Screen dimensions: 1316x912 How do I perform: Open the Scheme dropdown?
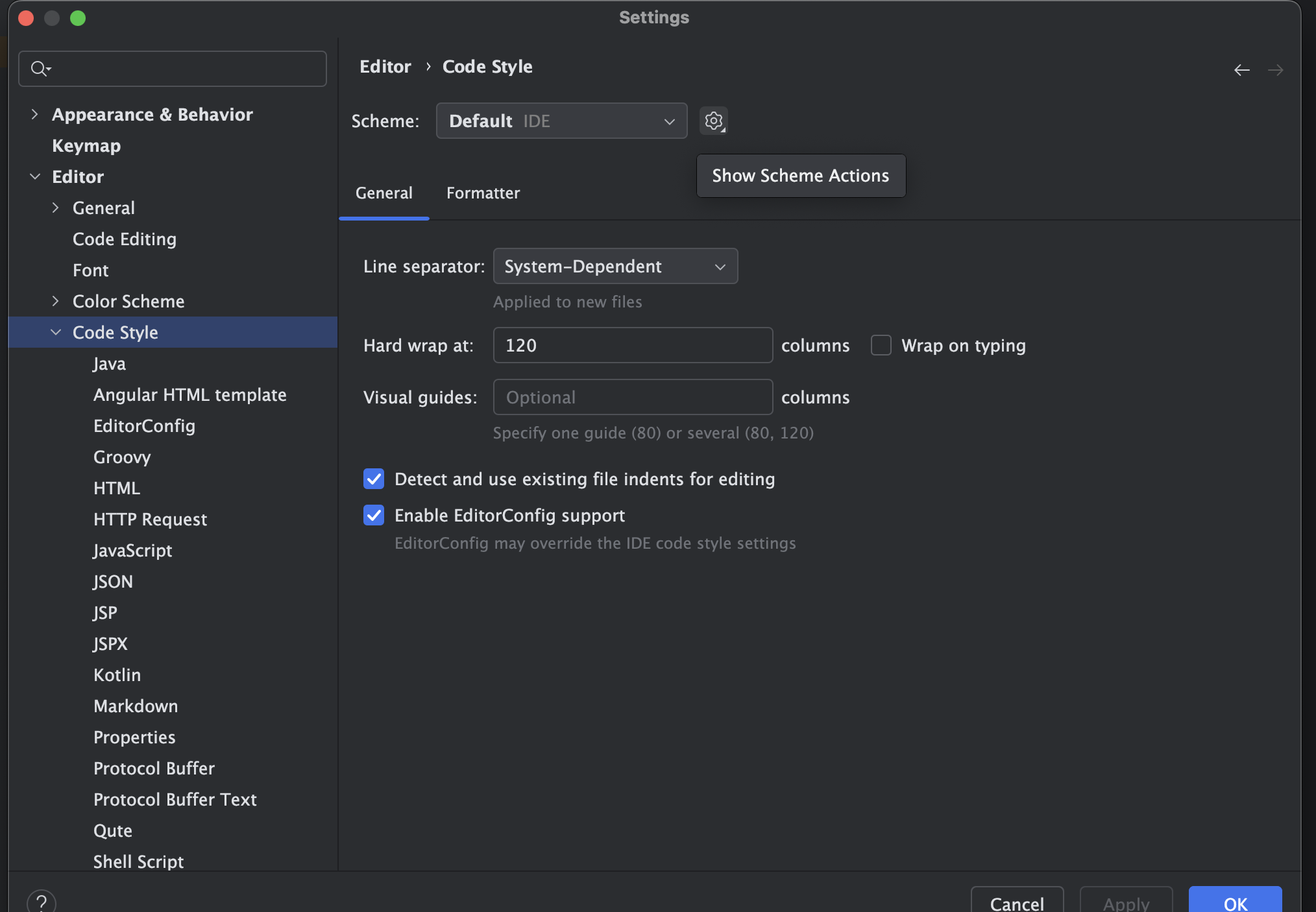click(x=561, y=121)
